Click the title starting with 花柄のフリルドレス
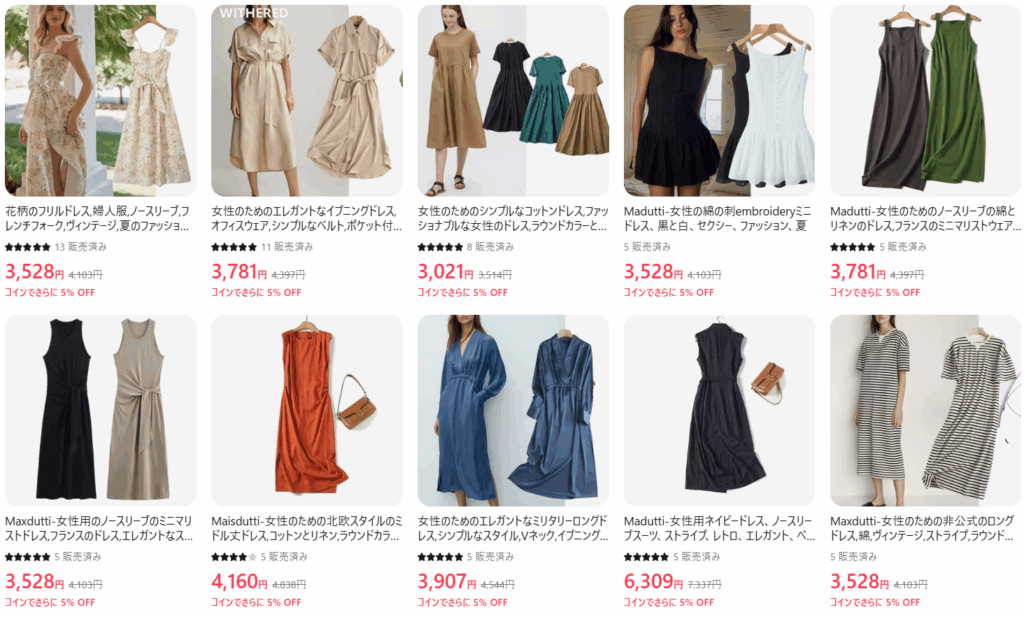 click(x=98, y=219)
